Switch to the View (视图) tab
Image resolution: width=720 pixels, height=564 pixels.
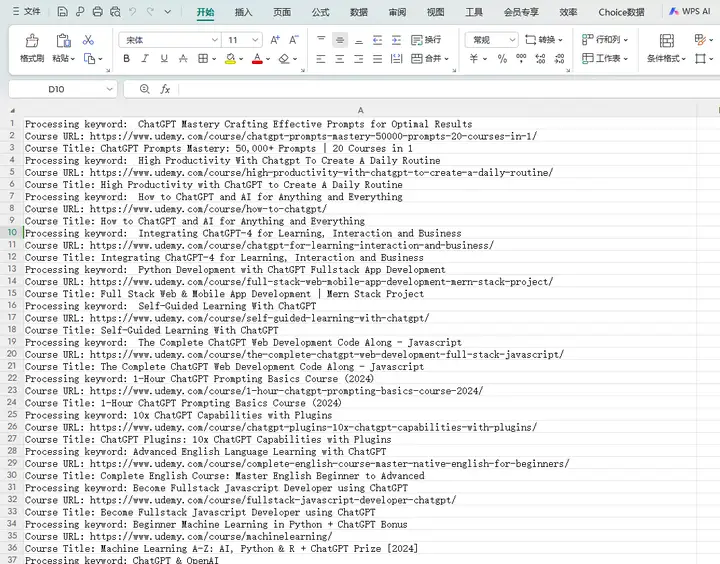435,12
